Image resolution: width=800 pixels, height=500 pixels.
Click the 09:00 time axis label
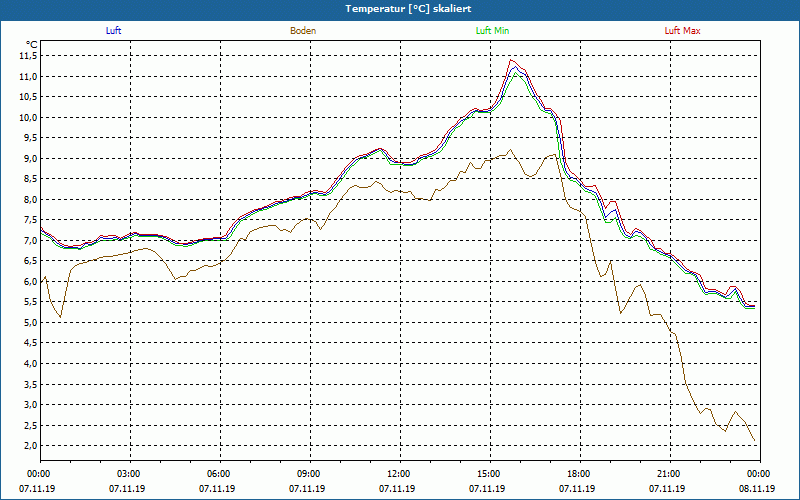(310, 474)
